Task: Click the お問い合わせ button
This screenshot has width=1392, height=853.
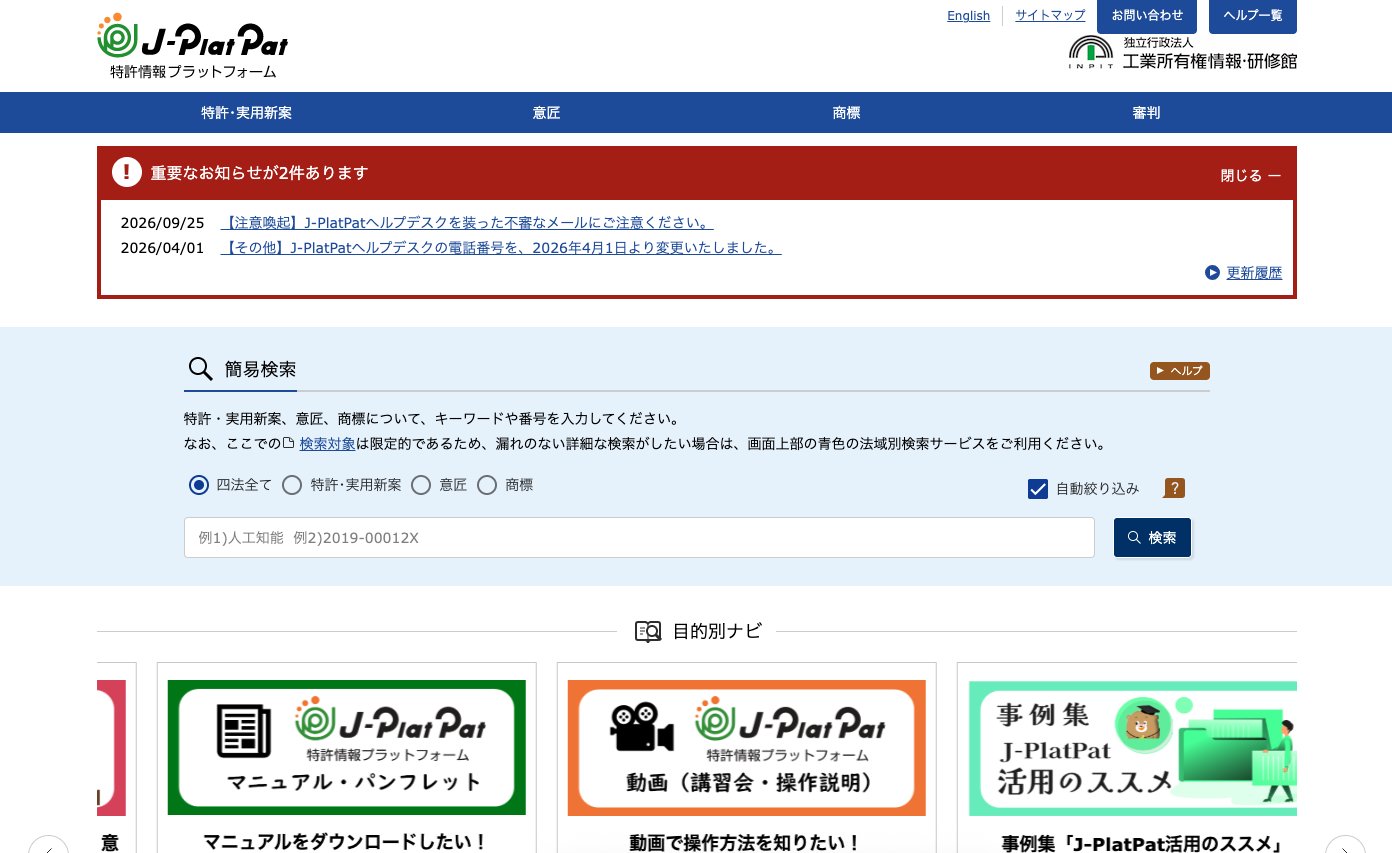Action: click(1147, 16)
